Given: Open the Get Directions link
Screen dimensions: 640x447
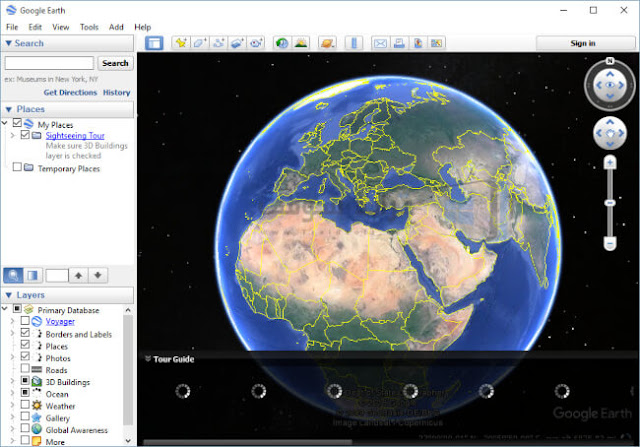Looking at the screenshot, I should (70, 92).
